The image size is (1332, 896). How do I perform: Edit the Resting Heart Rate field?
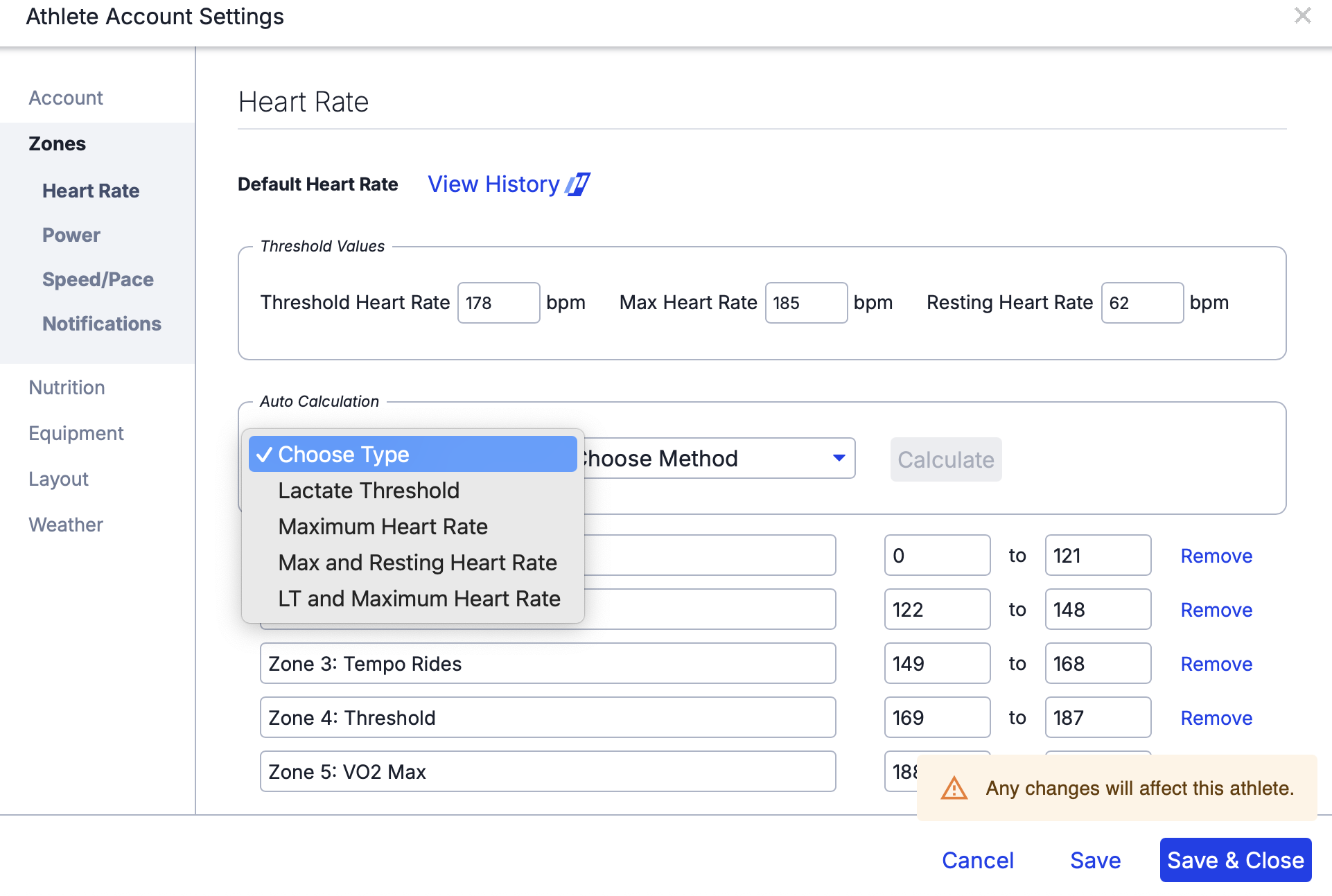point(1142,303)
